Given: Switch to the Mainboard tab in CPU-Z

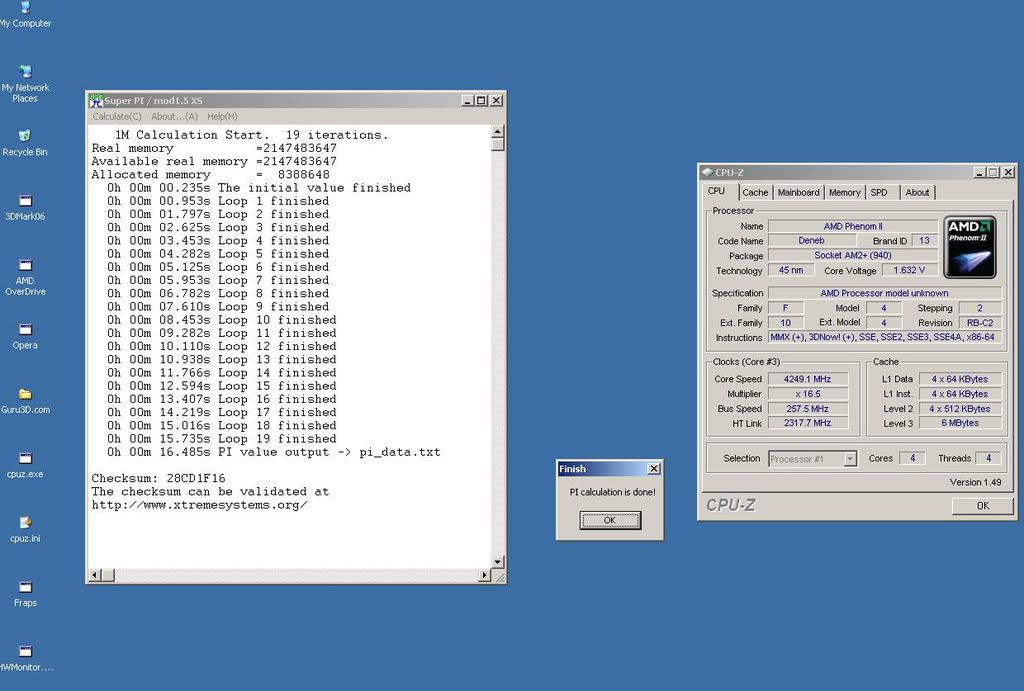Looking at the screenshot, I should 798,193.
